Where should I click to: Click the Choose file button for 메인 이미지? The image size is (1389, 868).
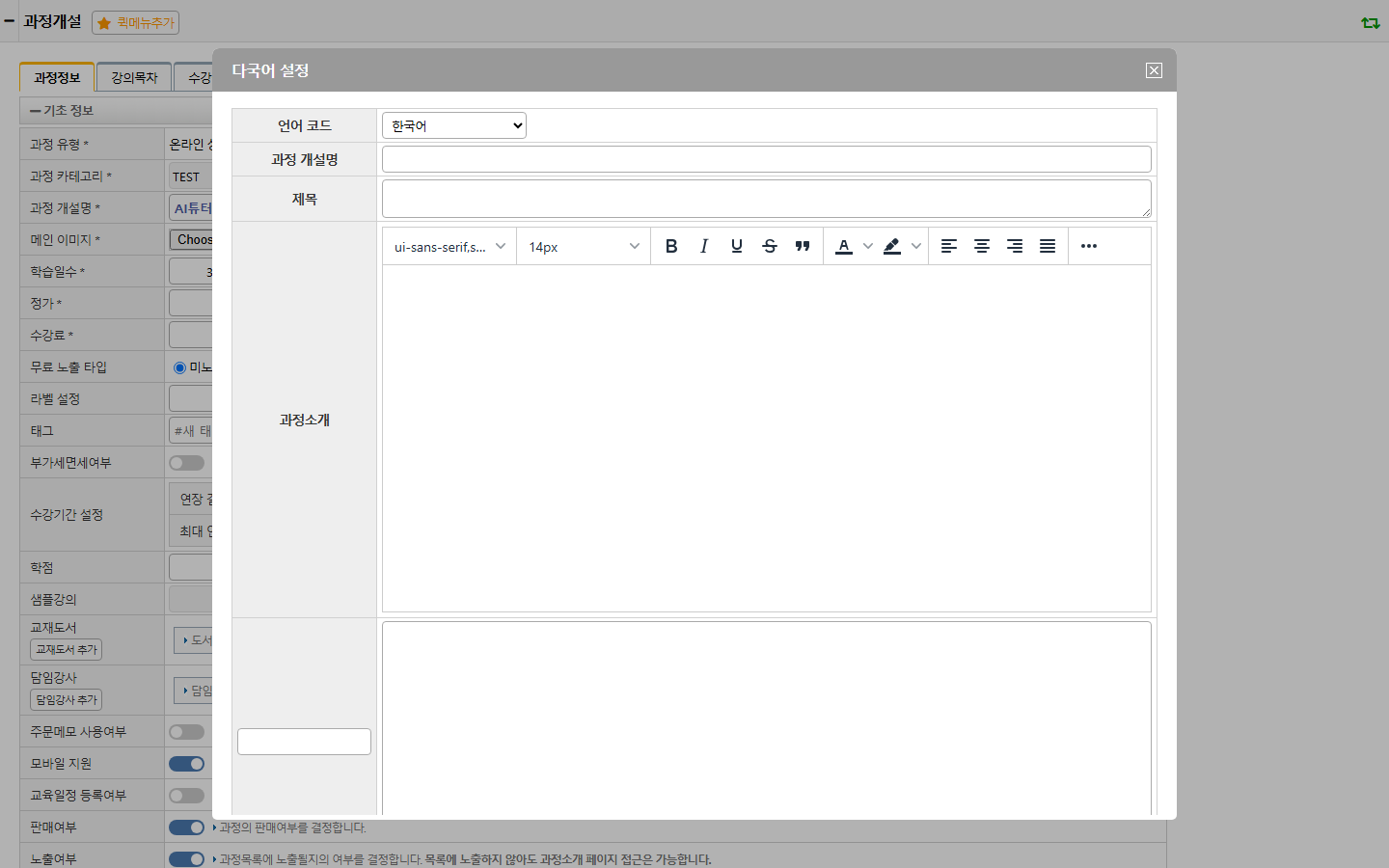191,239
